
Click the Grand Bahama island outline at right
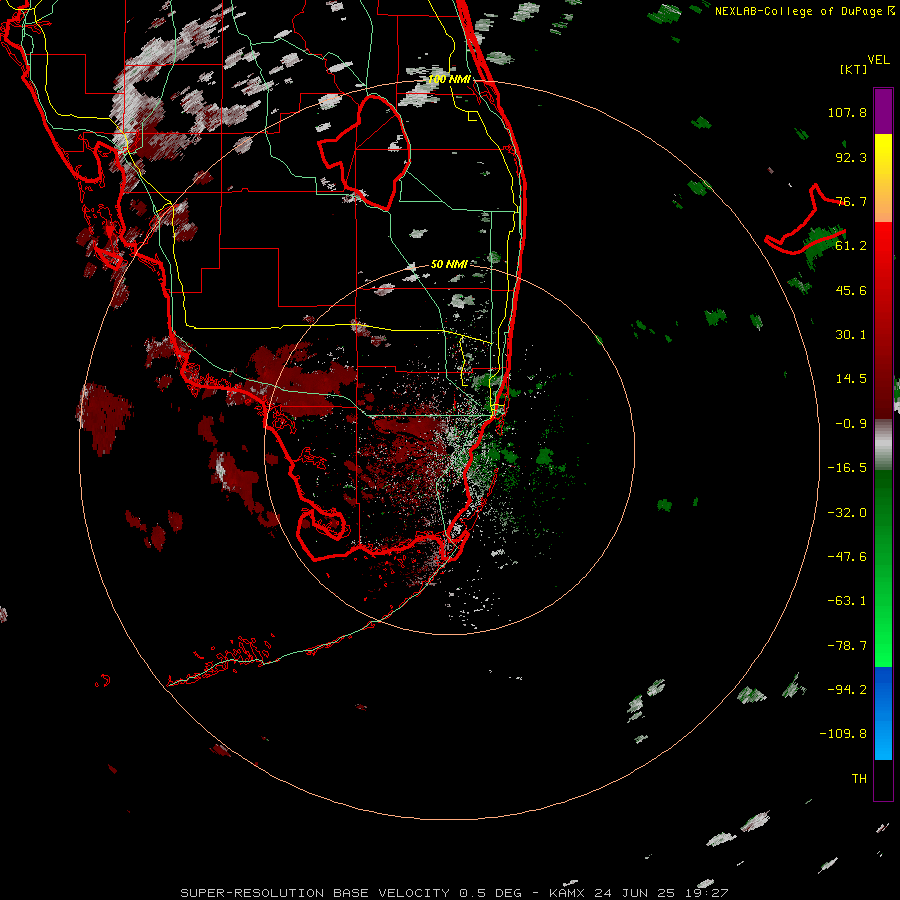point(805,219)
